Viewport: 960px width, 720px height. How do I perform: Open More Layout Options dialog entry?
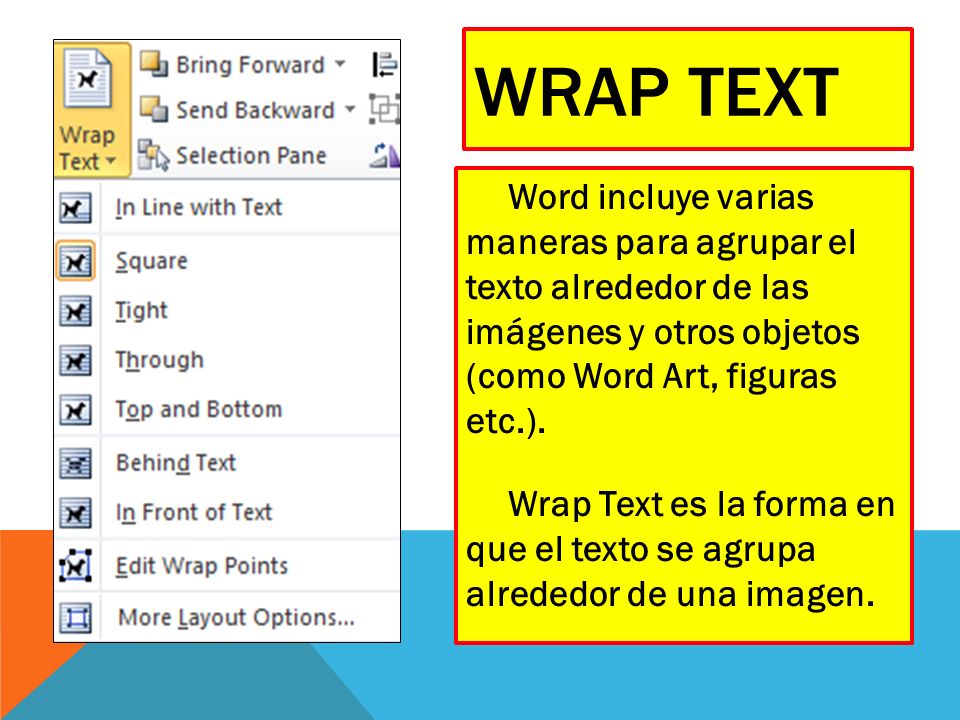236,618
